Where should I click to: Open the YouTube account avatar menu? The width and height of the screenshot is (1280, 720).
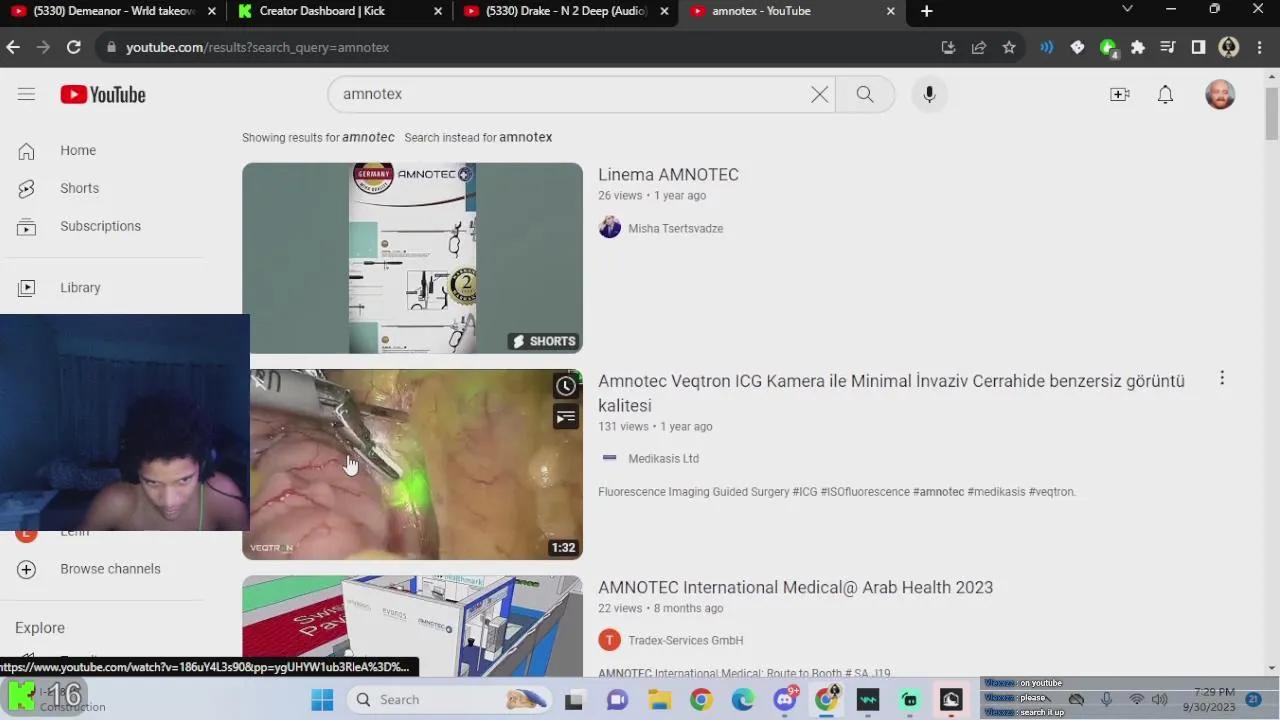pos(1220,94)
